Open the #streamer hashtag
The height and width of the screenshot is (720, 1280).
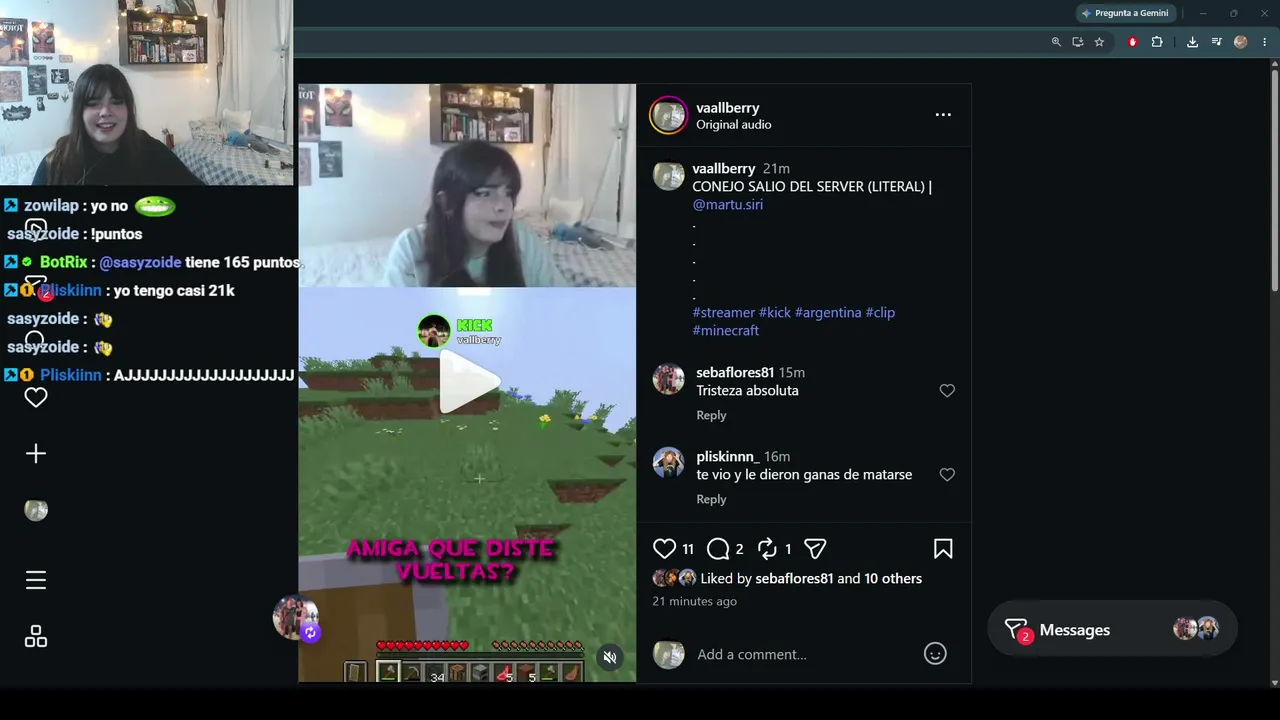pos(724,312)
